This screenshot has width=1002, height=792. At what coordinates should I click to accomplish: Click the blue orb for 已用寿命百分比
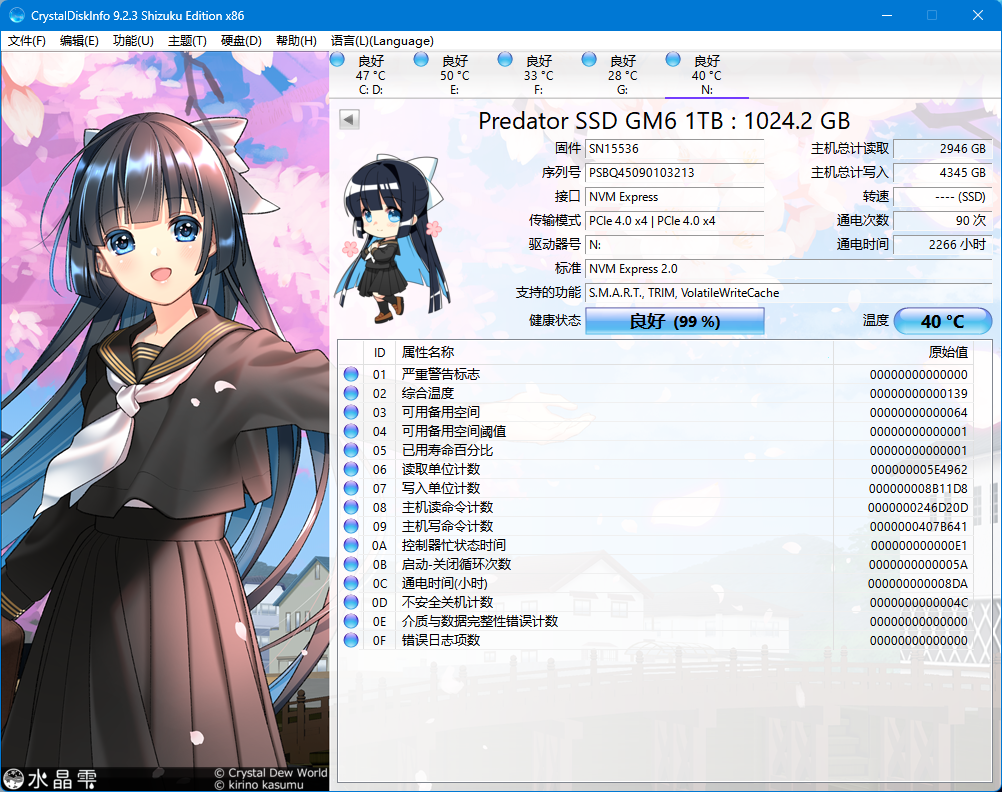[x=351, y=450]
